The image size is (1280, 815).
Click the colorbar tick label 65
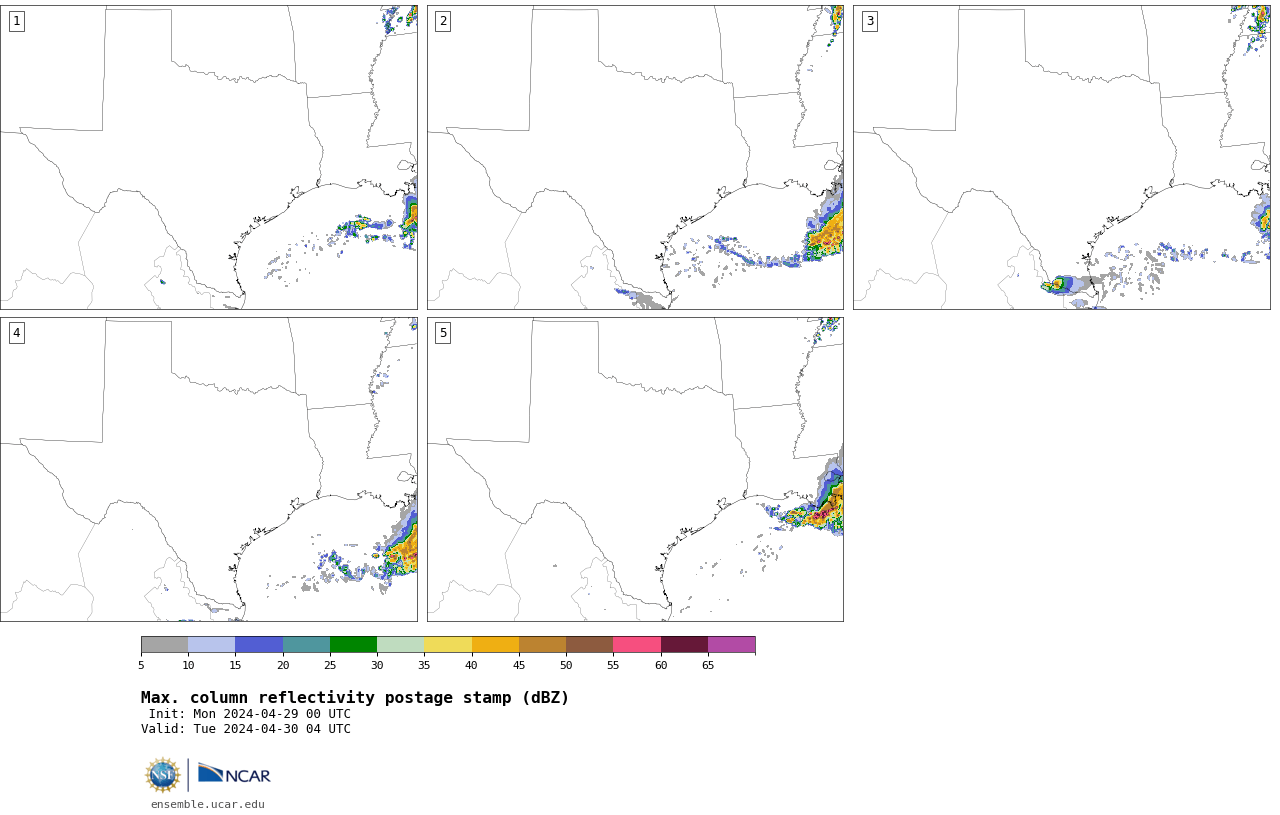pyautogui.click(x=708, y=665)
